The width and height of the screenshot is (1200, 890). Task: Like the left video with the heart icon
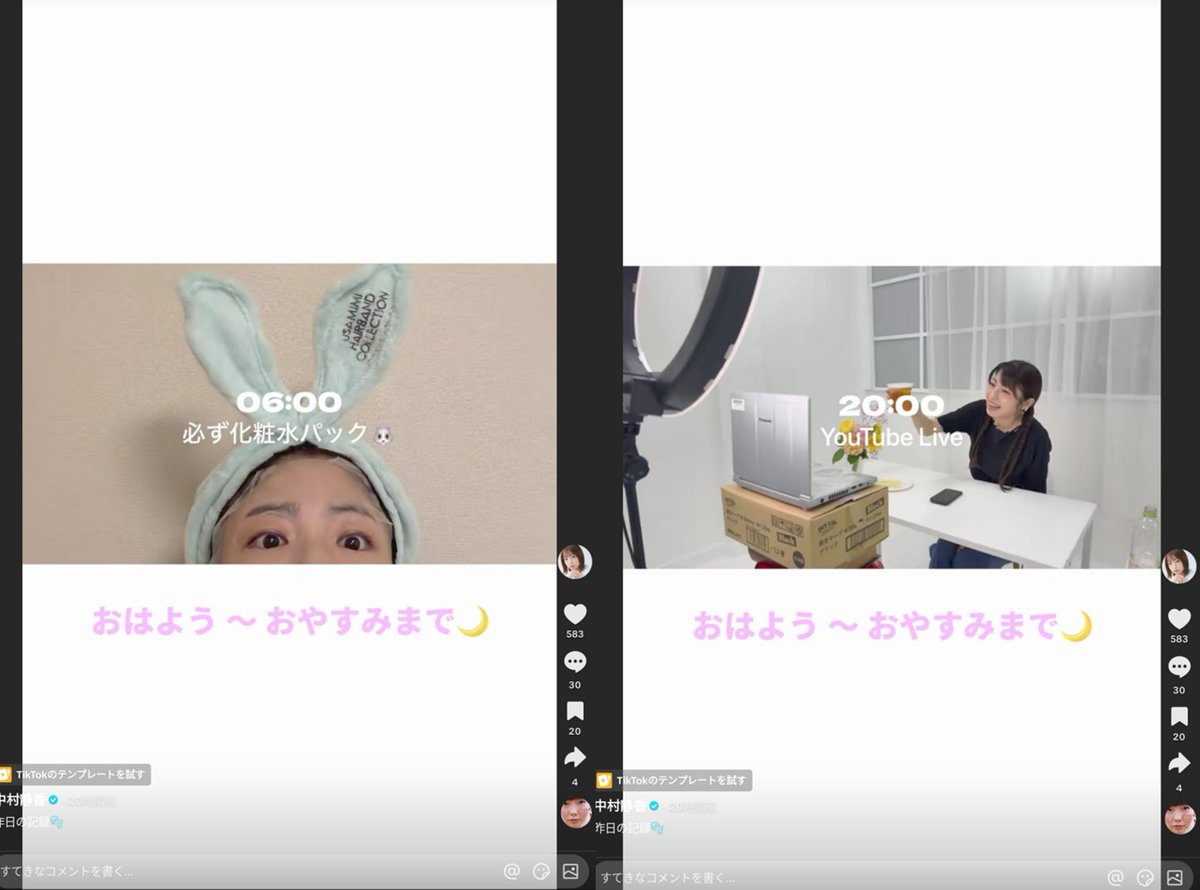[575, 614]
